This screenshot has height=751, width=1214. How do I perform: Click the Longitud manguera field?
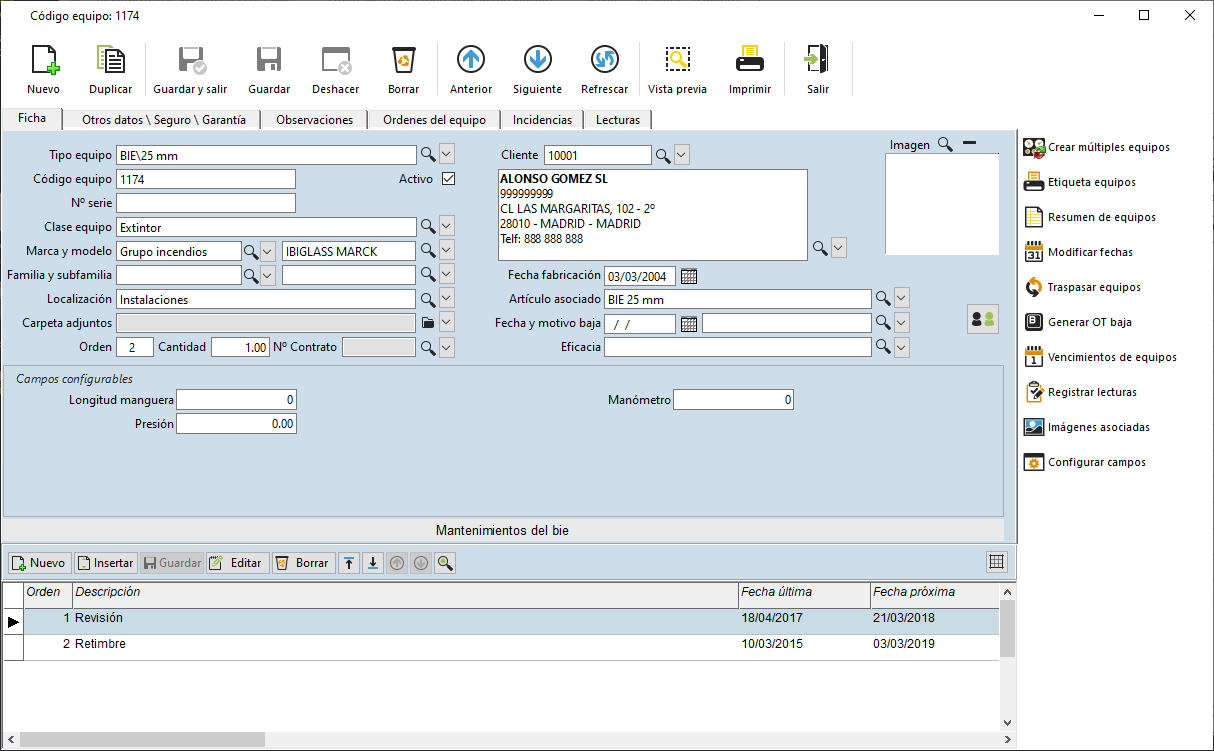(236, 400)
